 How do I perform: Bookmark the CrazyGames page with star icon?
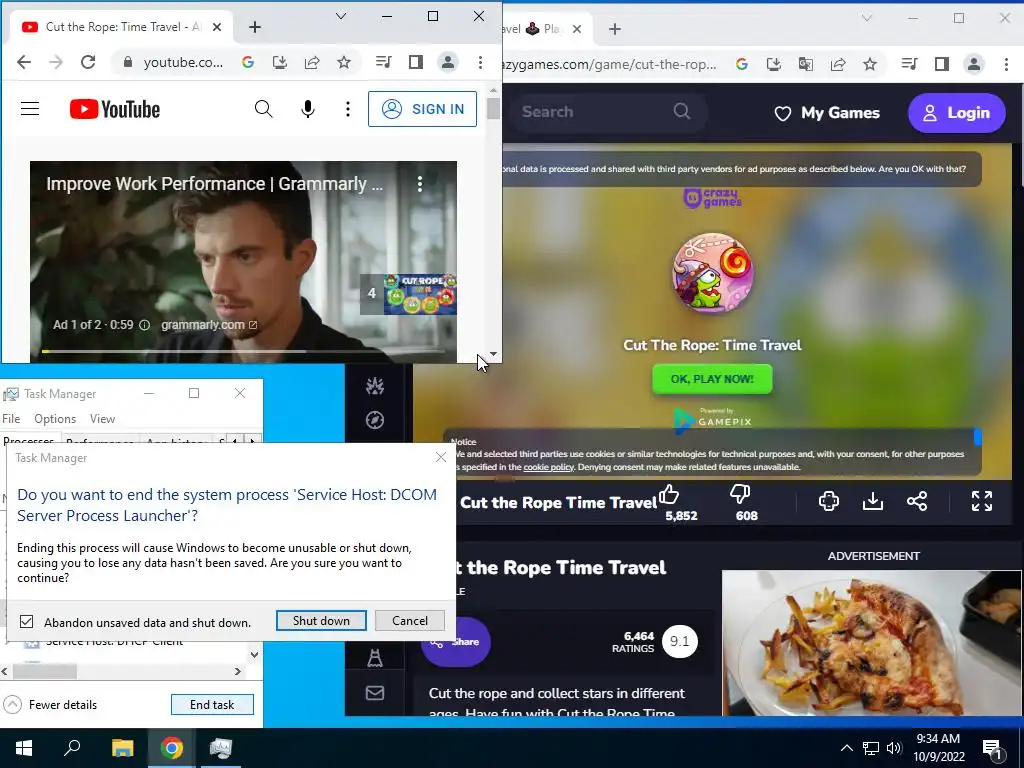click(869, 64)
